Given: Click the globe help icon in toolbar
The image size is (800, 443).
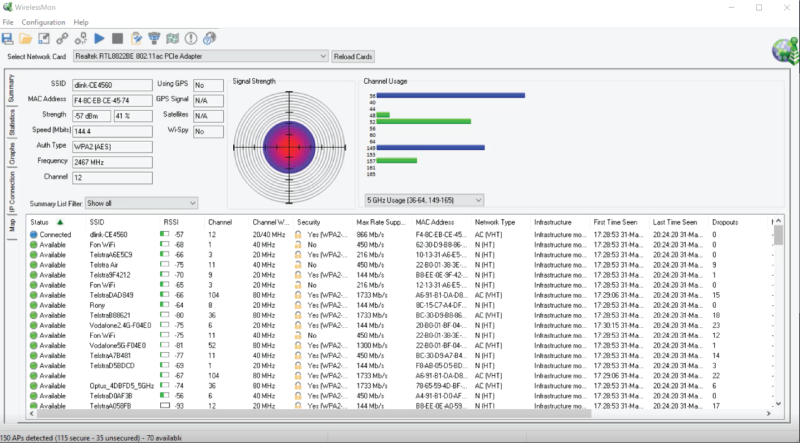Looking at the screenshot, I should 209,38.
